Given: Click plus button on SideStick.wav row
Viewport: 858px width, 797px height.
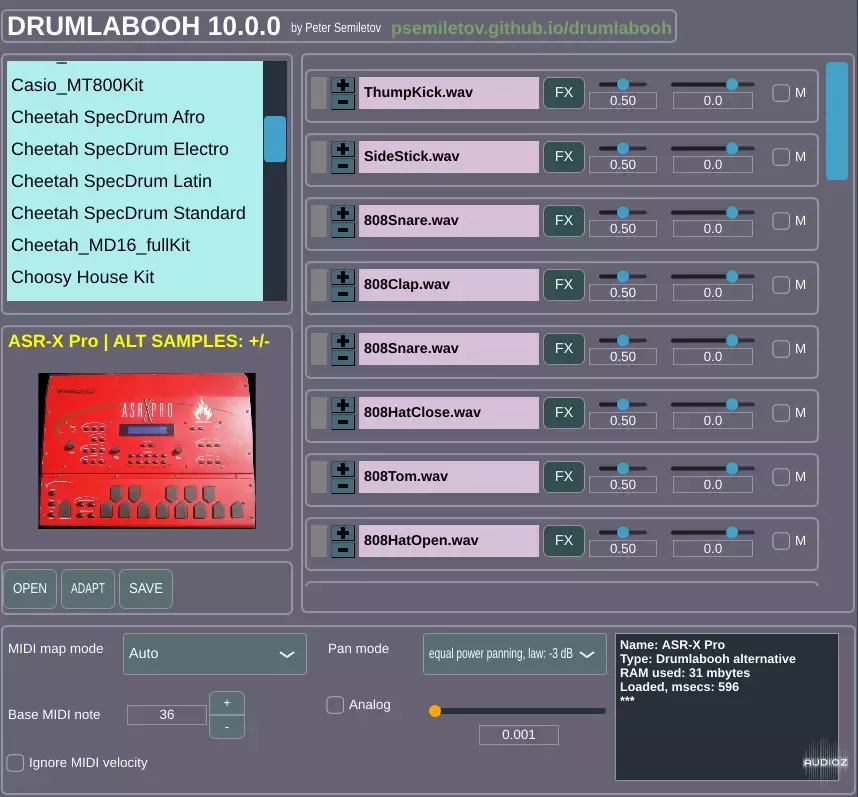Looking at the screenshot, I should tap(343, 149).
